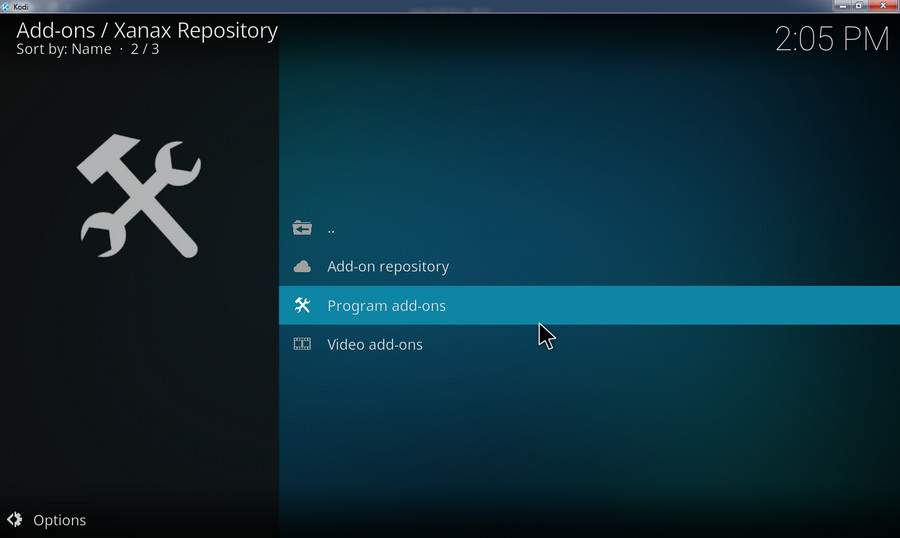Go up via the '..' entry
The image size is (900, 538).
(x=589, y=228)
